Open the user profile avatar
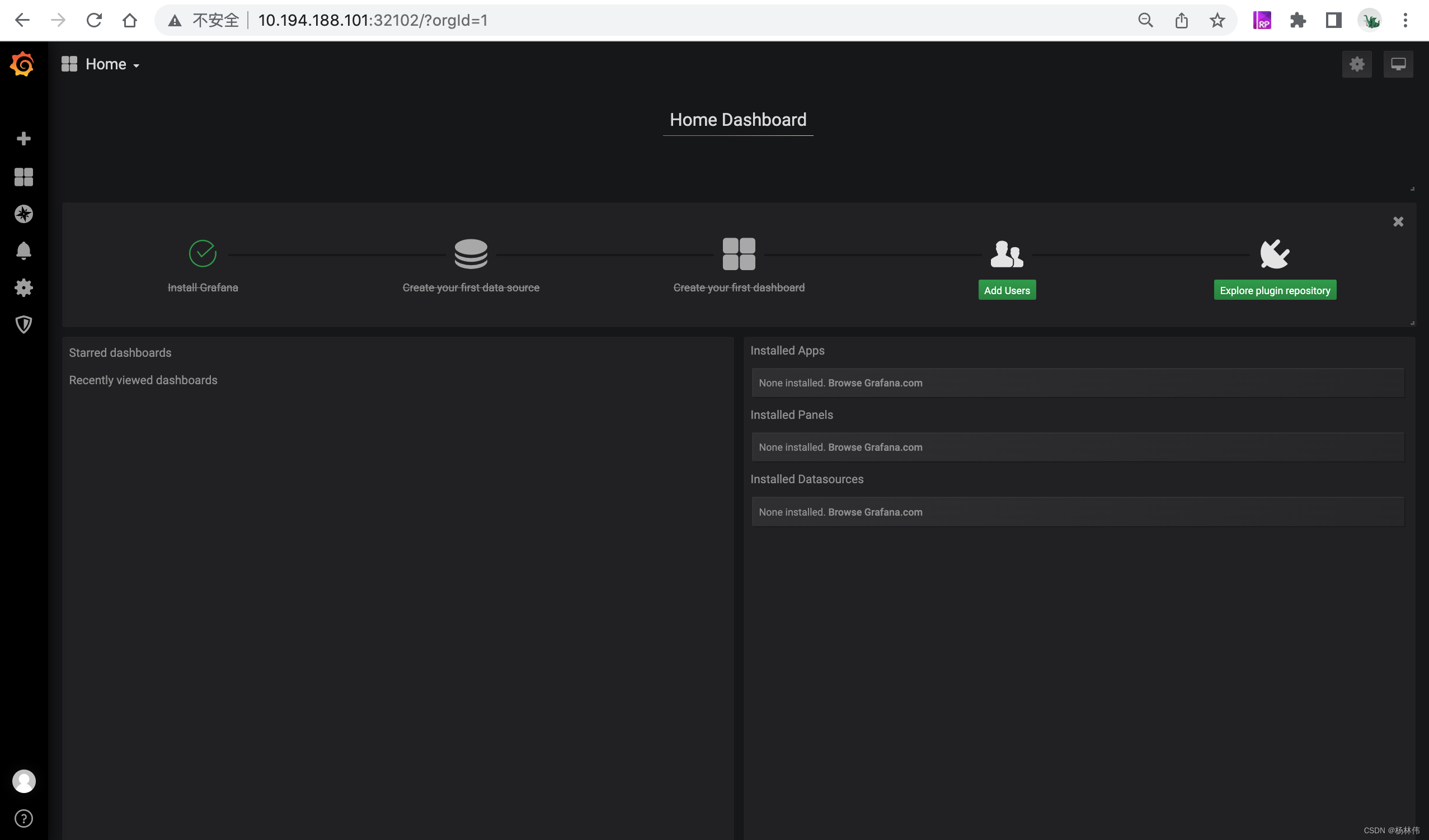Viewport: 1429px width, 840px height. point(23,781)
